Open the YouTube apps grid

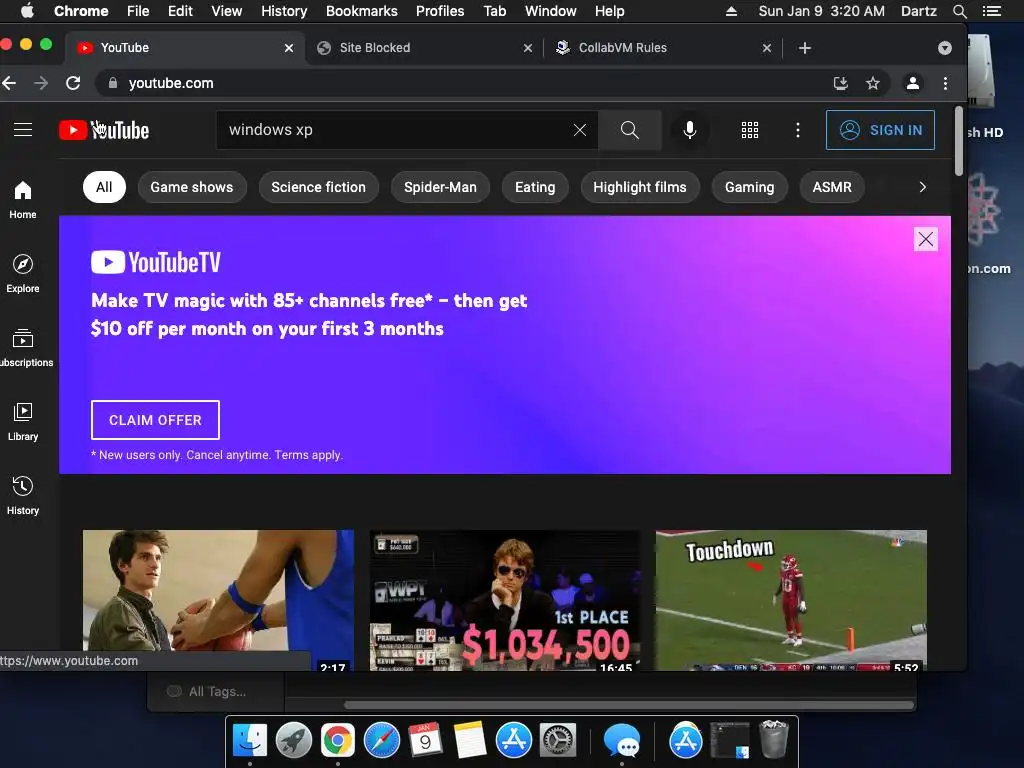point(750,130)
